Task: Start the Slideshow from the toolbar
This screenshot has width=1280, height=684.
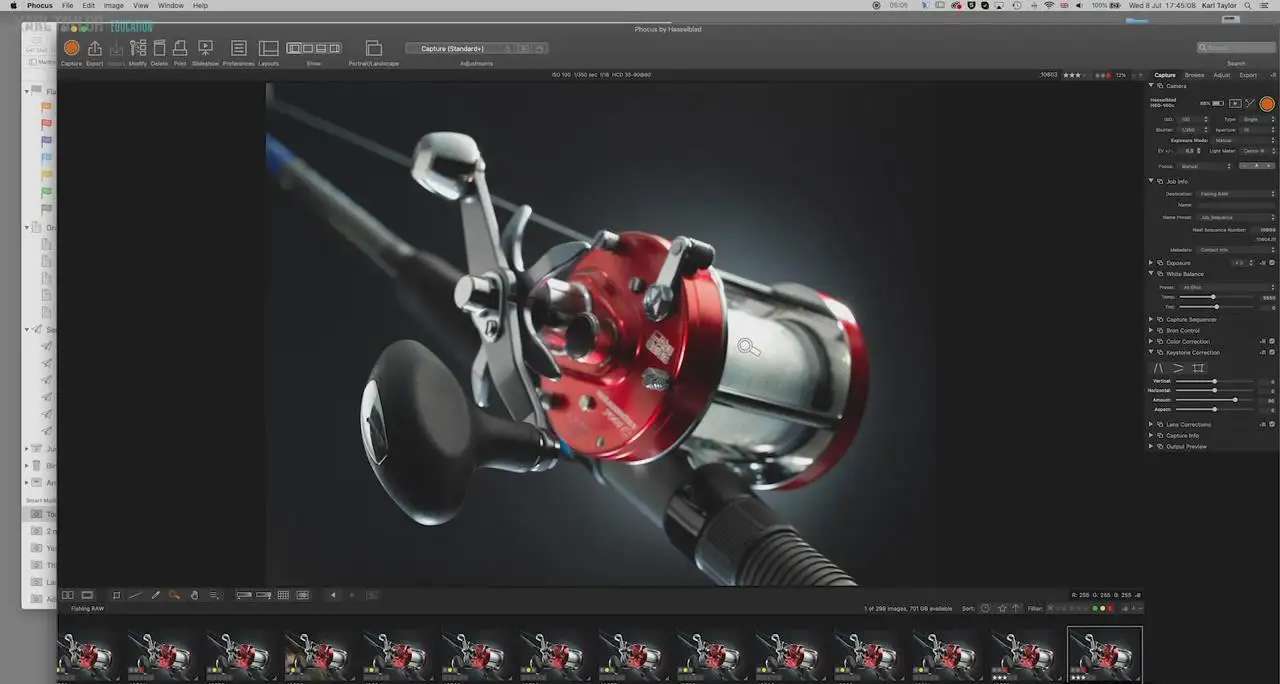Action: [x=205, y=48]
